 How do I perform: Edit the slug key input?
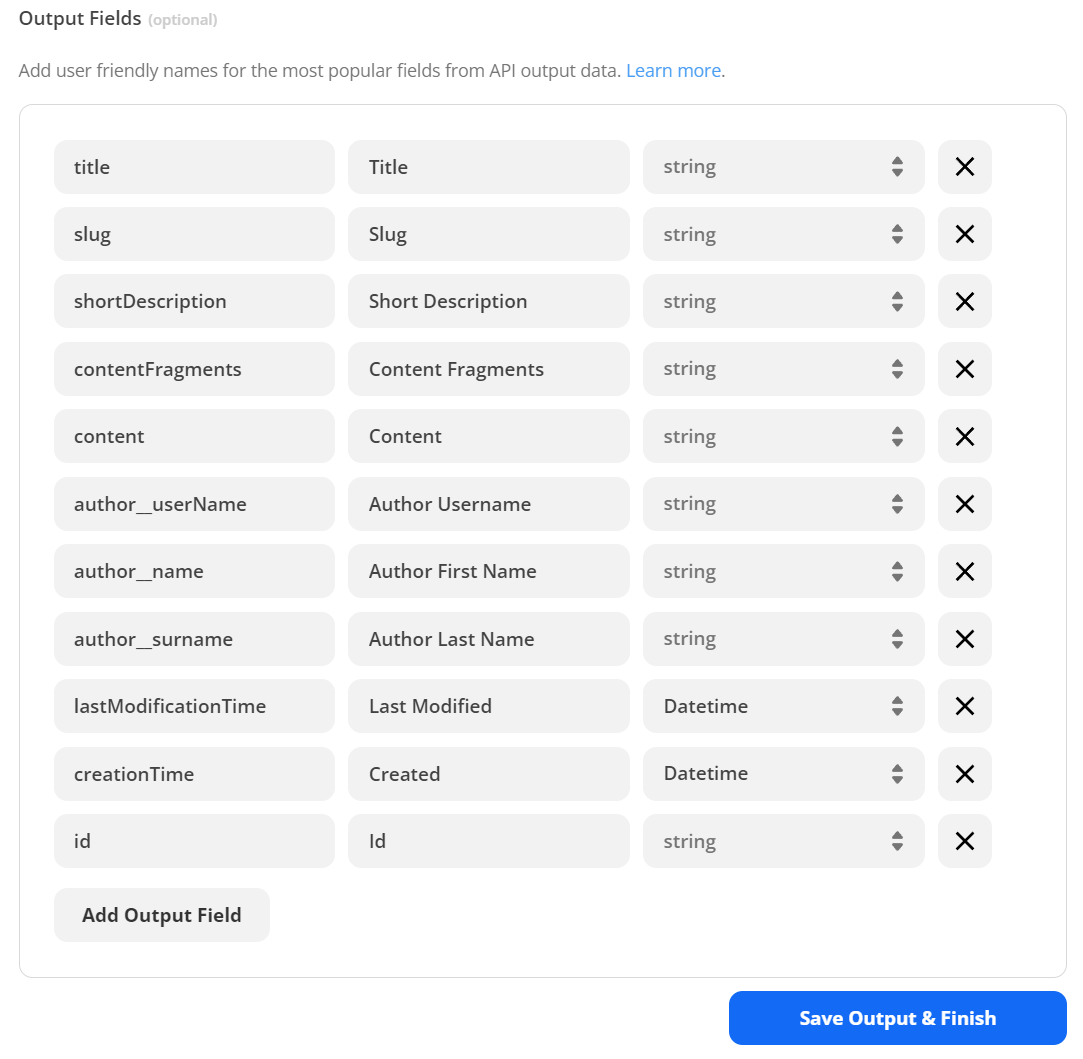(194, 234)
